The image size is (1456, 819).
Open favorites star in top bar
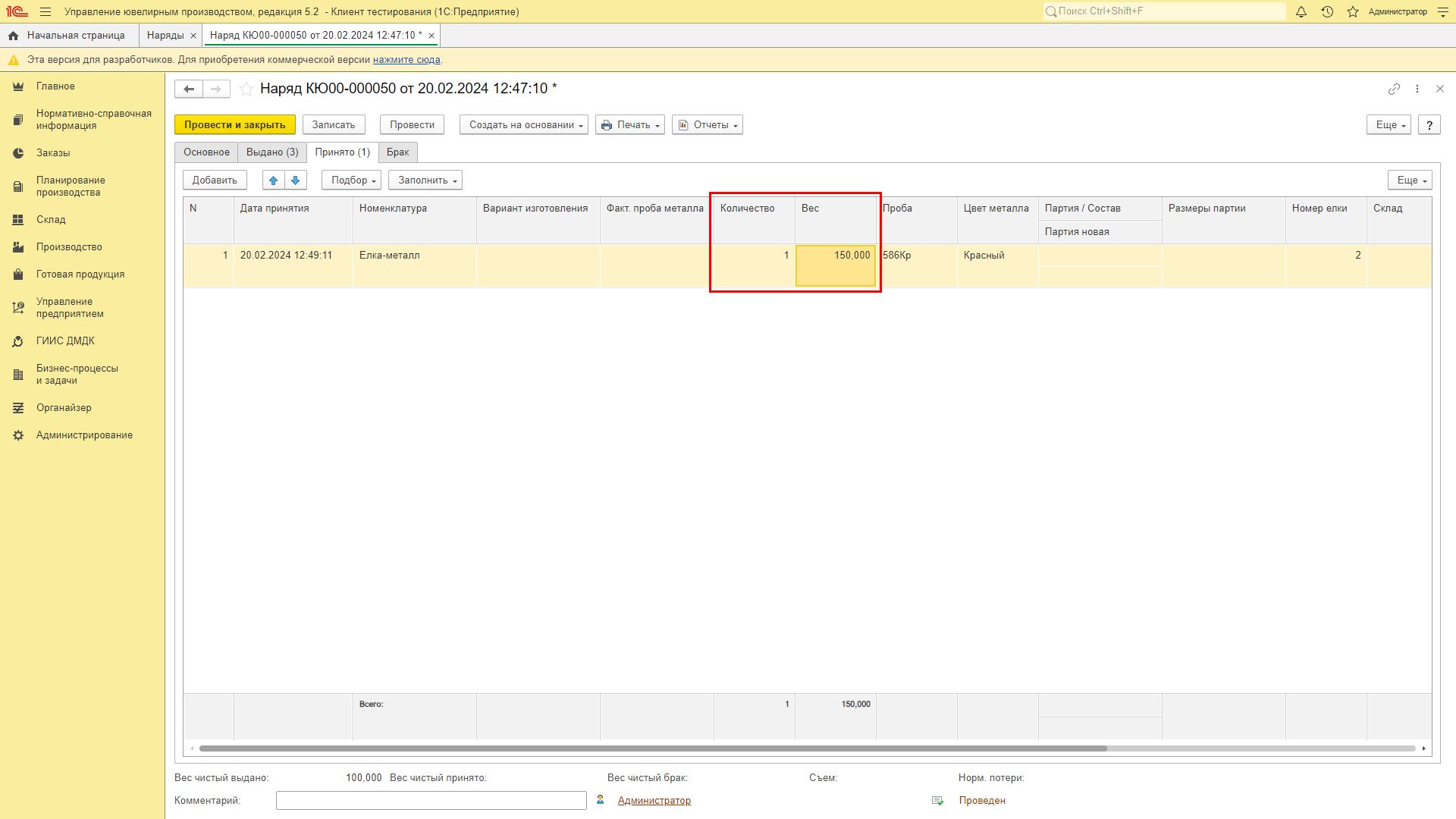coord(1353,11)
